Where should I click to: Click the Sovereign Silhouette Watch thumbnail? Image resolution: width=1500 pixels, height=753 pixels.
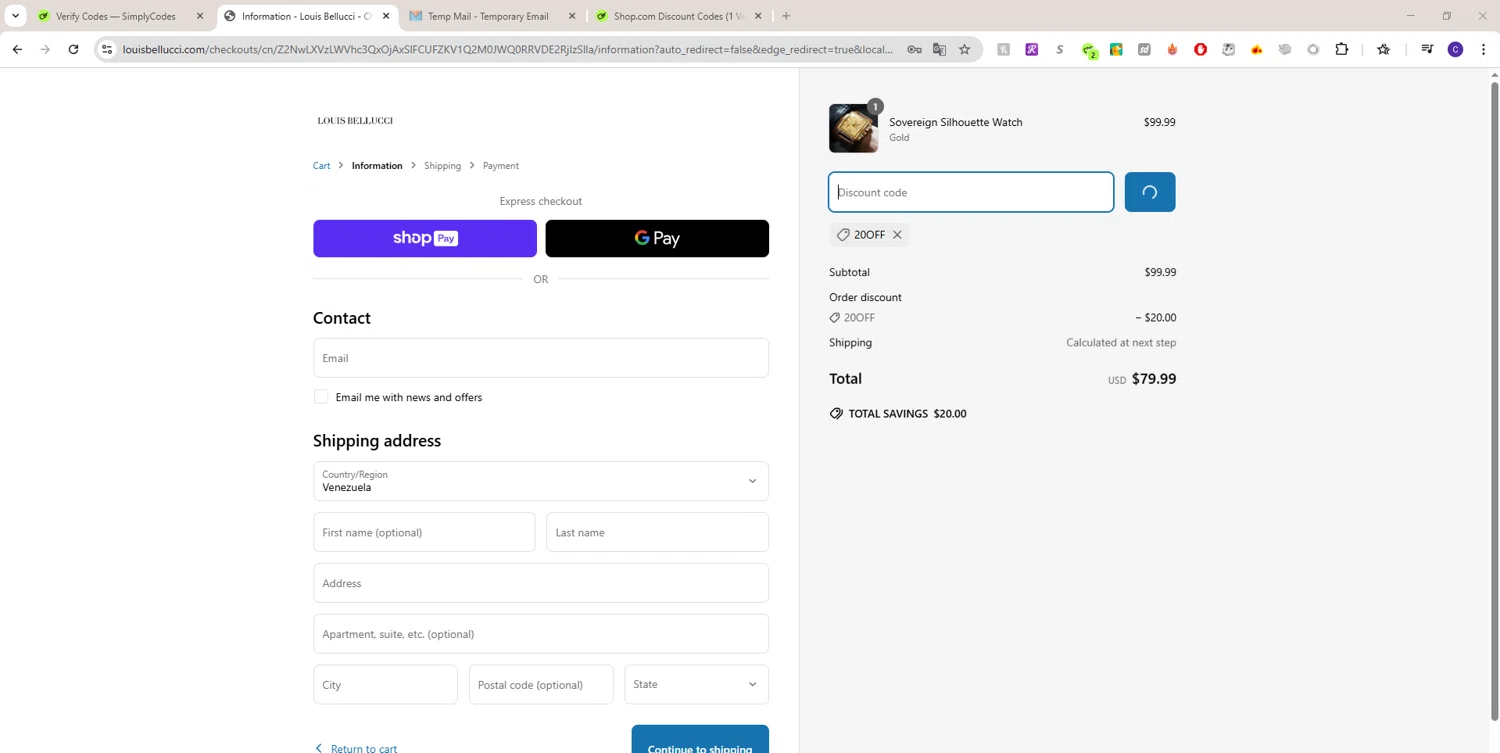853,128
